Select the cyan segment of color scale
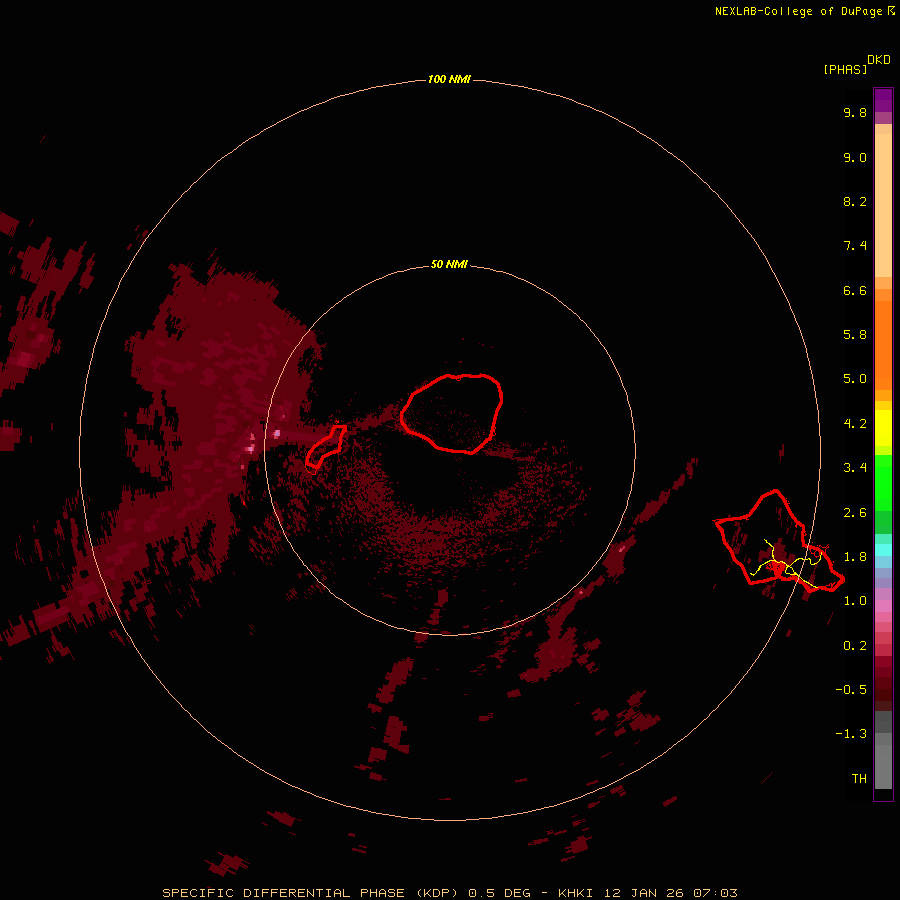The width and height of the screenshot is (900, 900). point(883,550)
